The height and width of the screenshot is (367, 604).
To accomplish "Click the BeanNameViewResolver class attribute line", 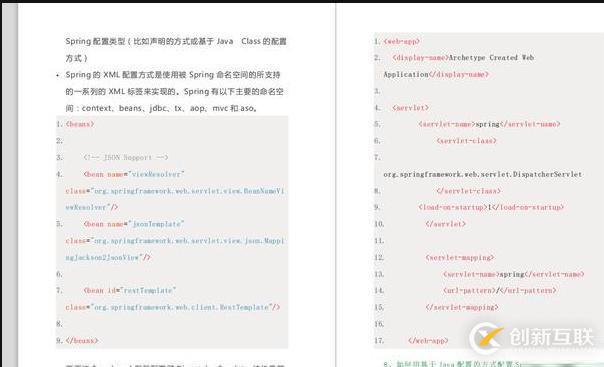I will [x=175, y=191].
